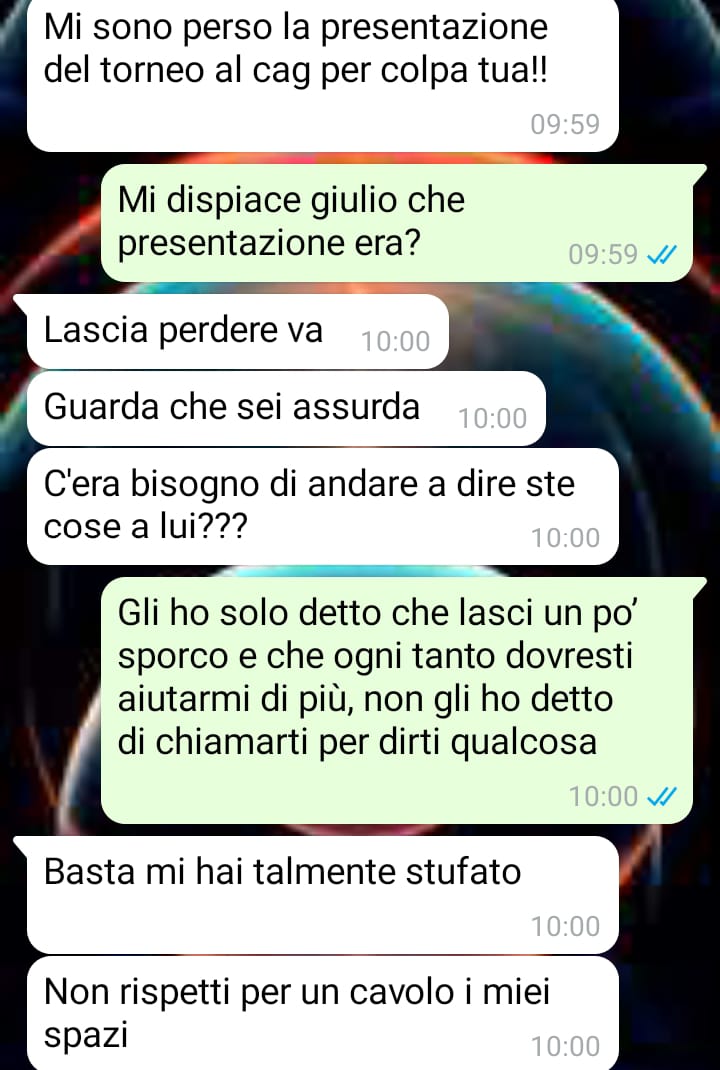Select the 'Guarda che sei assurda' message
The image size is (720, 1070).
[x=287, y=409]
